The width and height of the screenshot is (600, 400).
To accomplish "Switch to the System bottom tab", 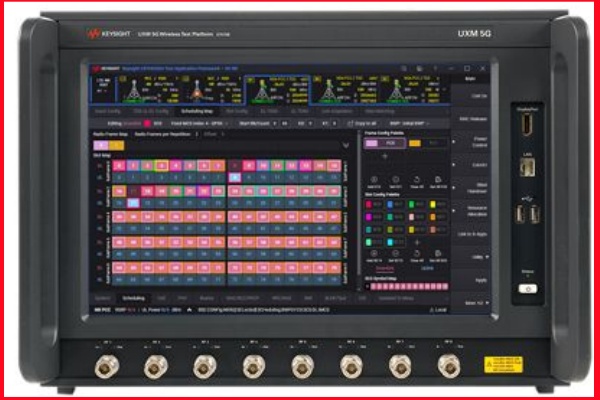I will pos(103,298).
